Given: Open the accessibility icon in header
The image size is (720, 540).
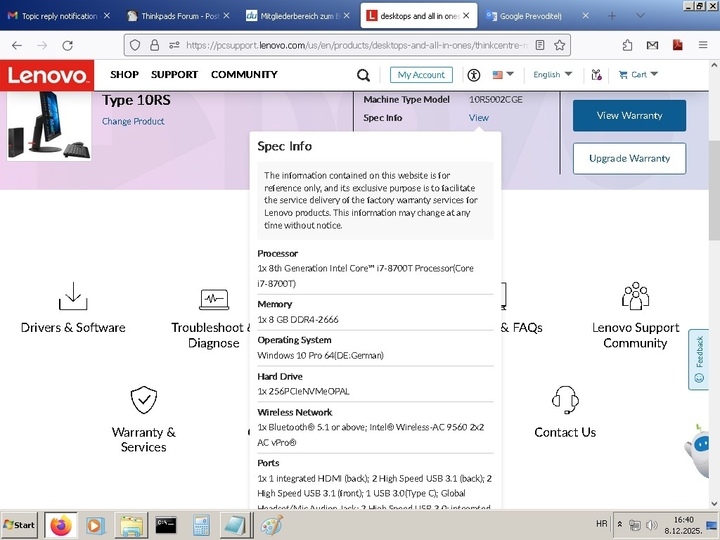Looking at the screenshot, I should point(474,75).
